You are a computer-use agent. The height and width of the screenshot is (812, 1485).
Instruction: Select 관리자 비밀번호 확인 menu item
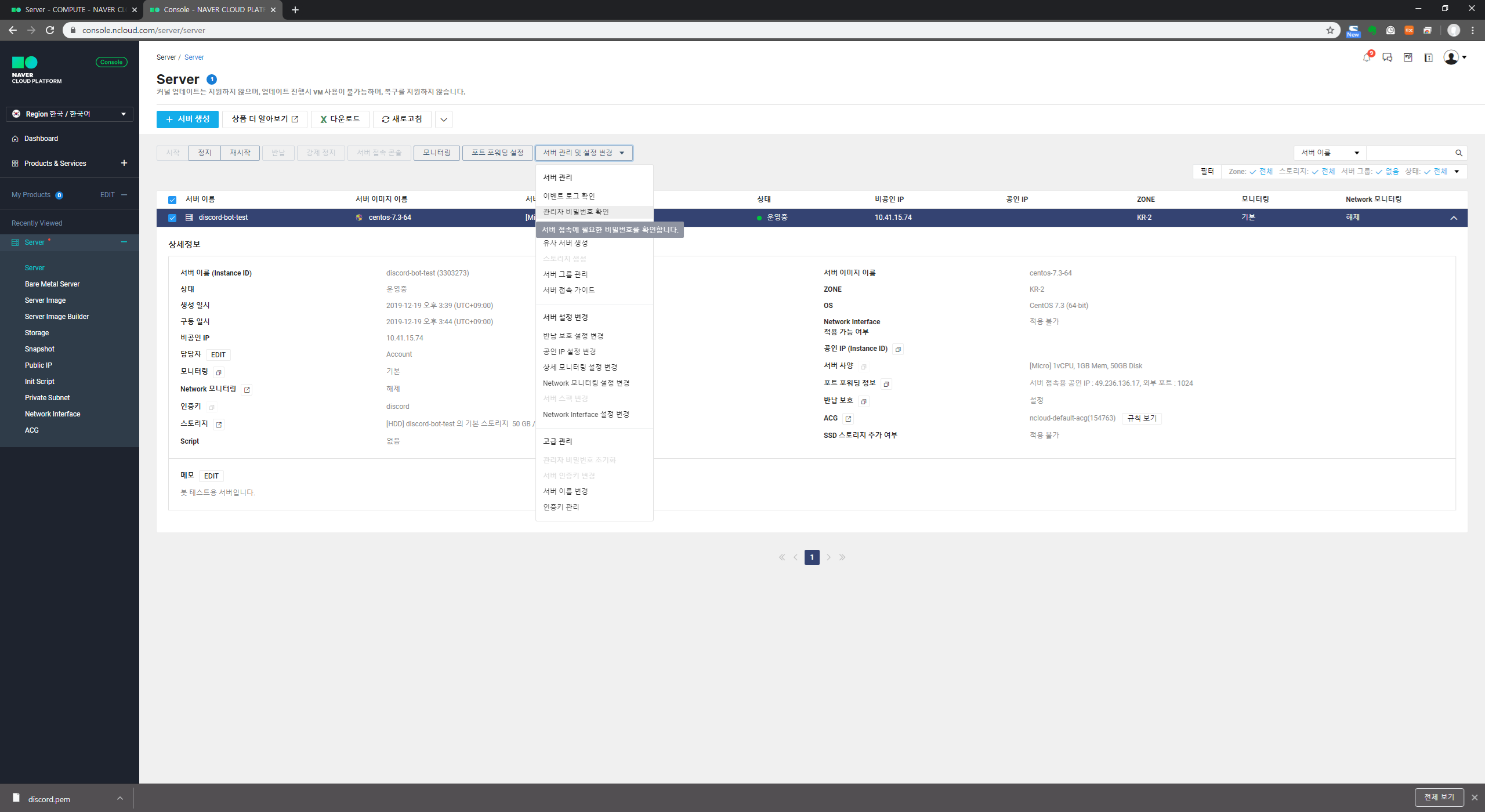coord(575,212)
